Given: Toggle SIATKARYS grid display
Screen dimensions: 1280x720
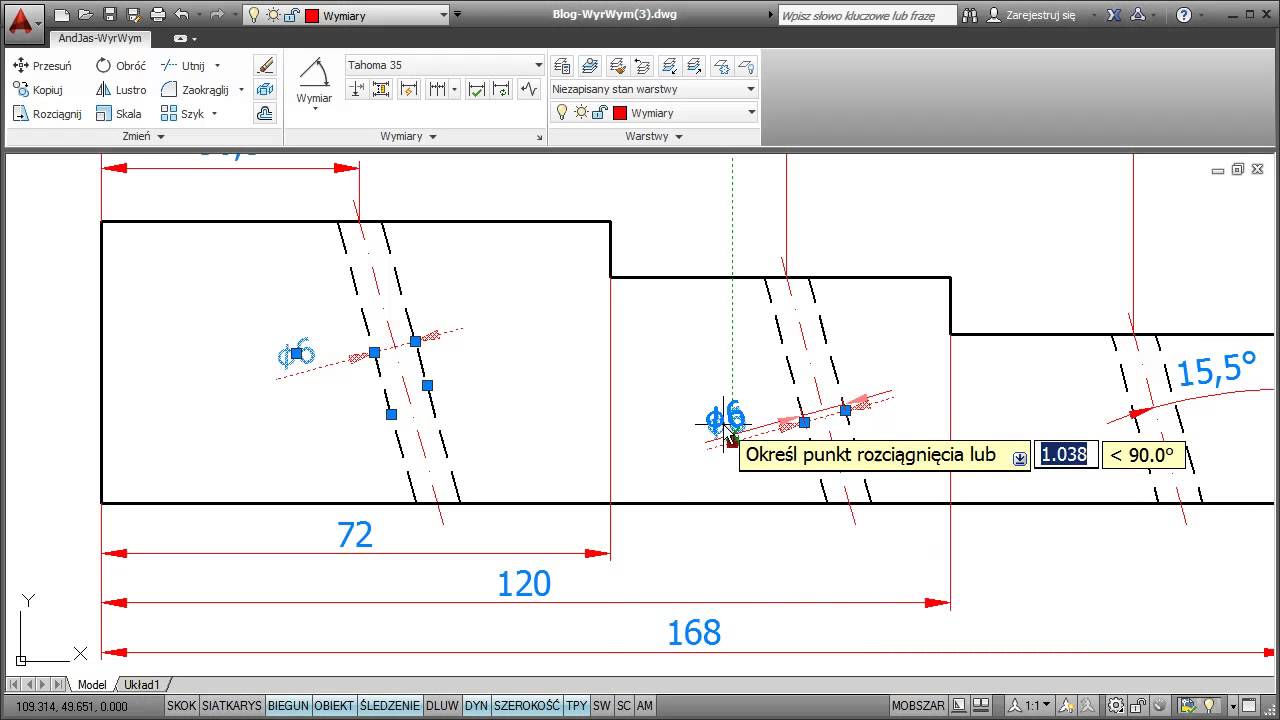Looking at the screenshot, I should point(232,705).
